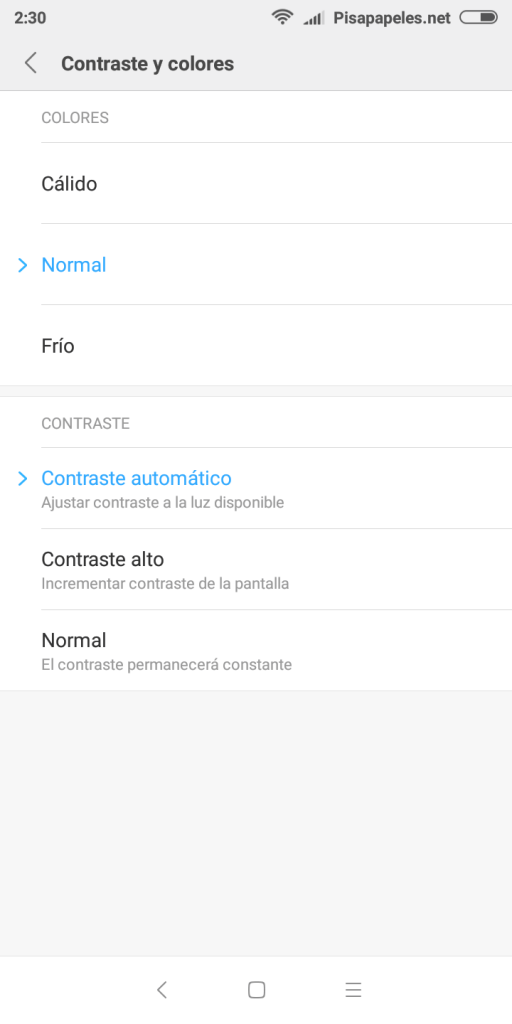Tap the COLORES section header
The image size is (512, 1024).
[x=75, y=118]
